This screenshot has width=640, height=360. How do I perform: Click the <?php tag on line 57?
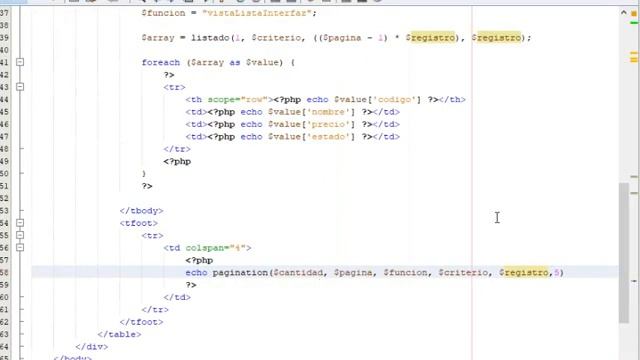click(x=199, y=260)
